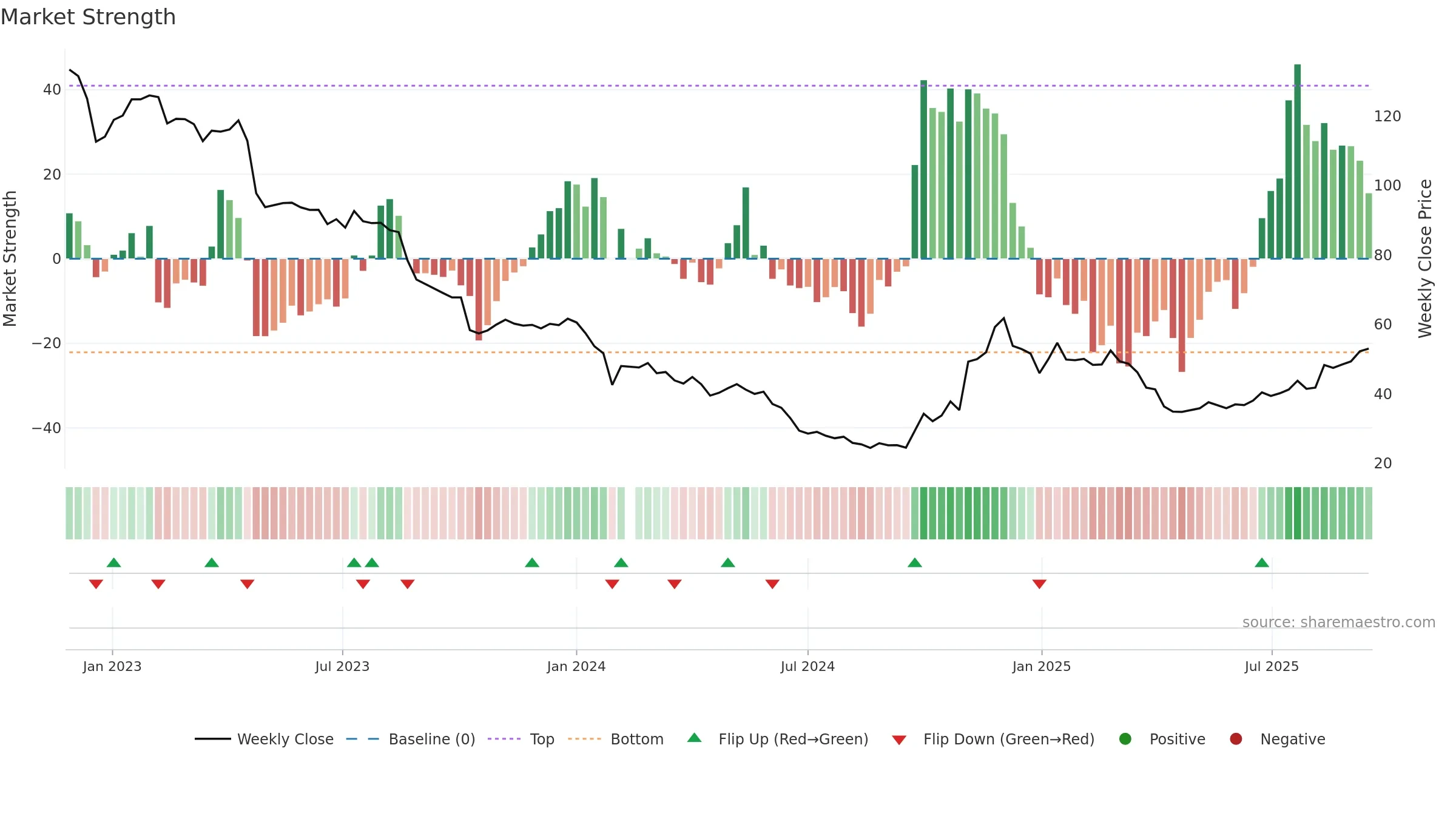The height and width of the screenshot is (819, 1456).
Task: Click the Jan 2025 x-axis label
Action: (1042, 666)
